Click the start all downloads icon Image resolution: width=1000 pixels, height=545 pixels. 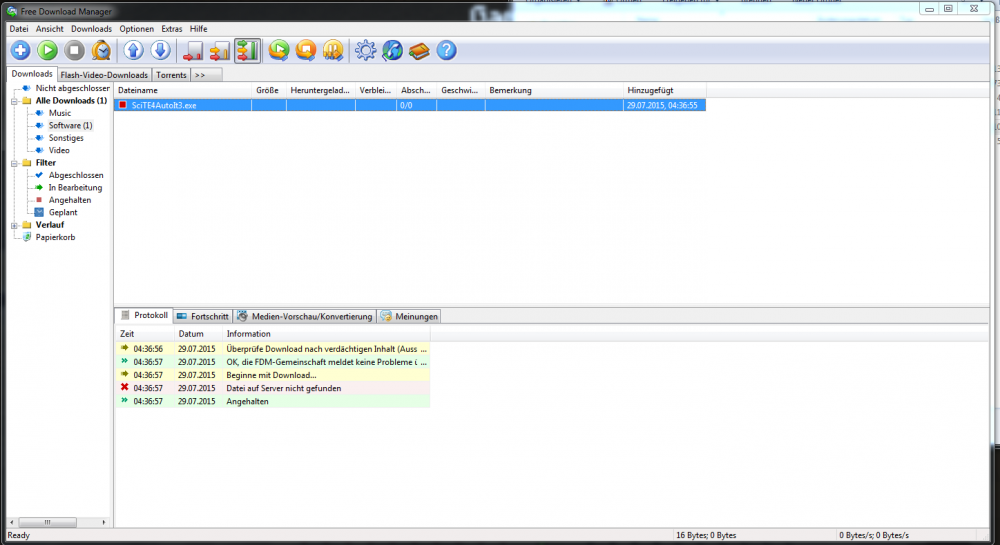click(x=279, y=50)
